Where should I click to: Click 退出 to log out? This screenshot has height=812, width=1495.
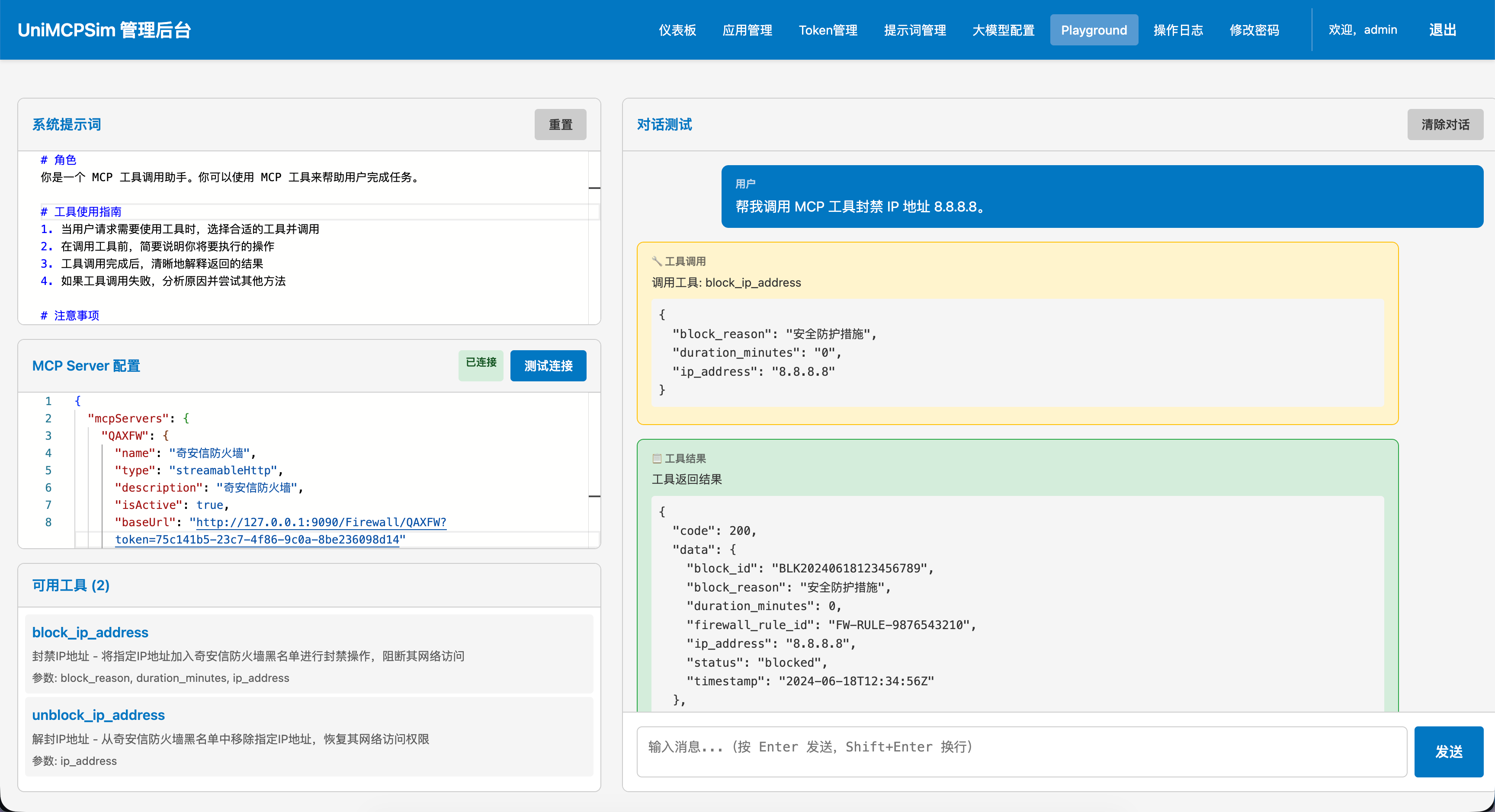1443,29
